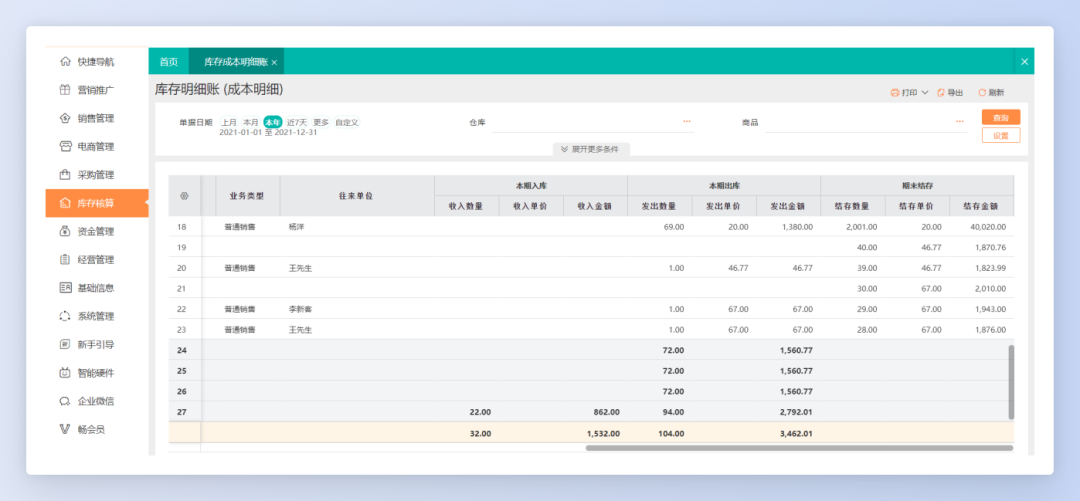Screen dimensions: 1080x501
Task: Open 快捷导航 via its house icon
Action: point(65,61)
